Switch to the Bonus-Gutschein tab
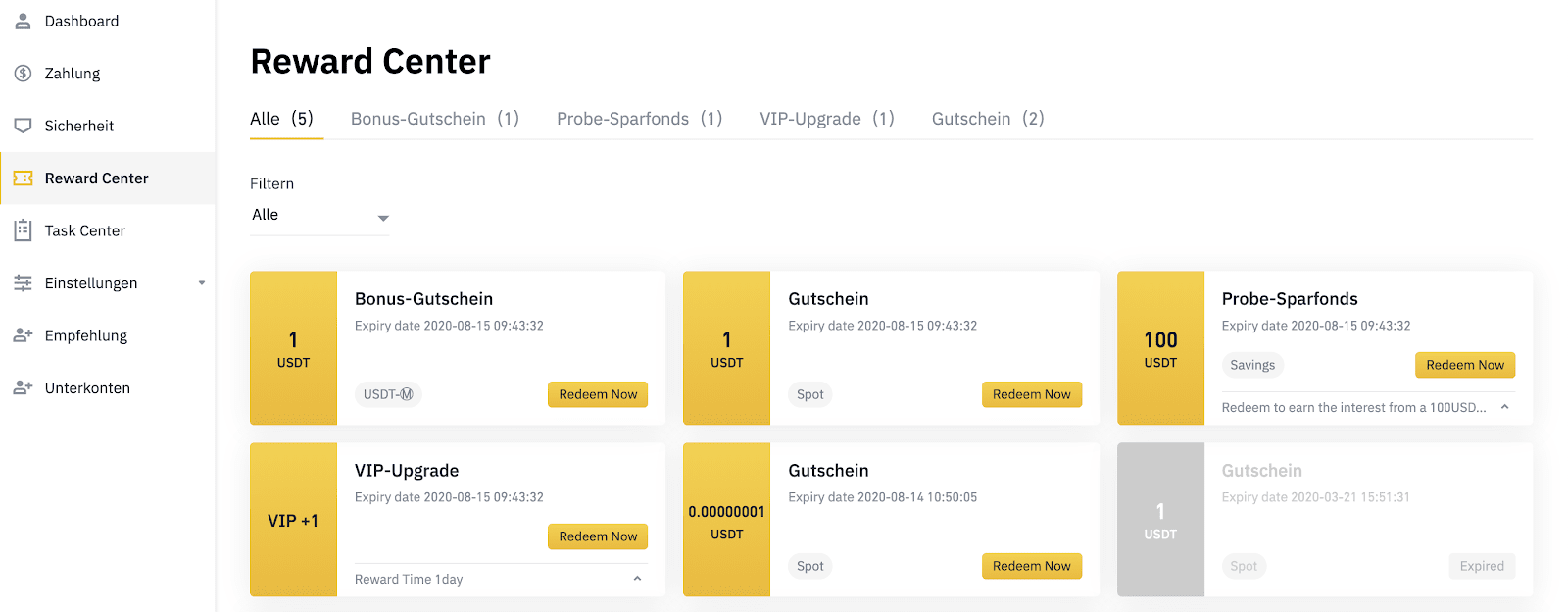Image resolution: width=1568 pixels, height=612 pixels. 435,119
